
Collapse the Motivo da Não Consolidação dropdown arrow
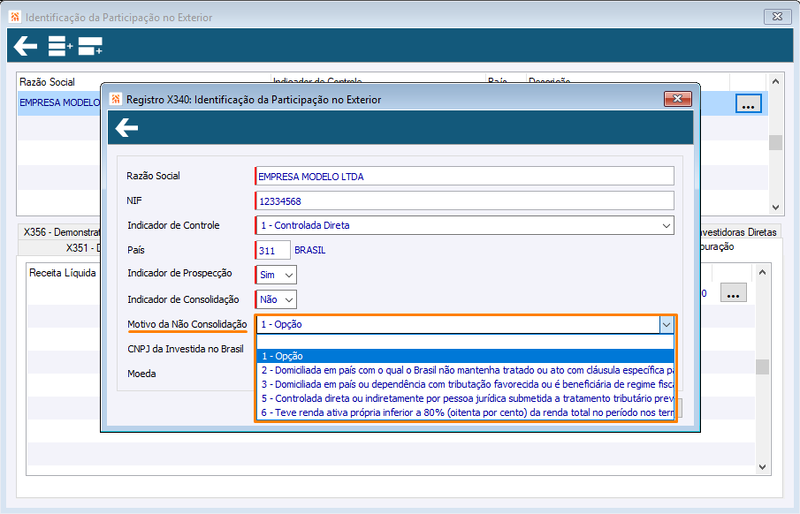pos(666,325)
